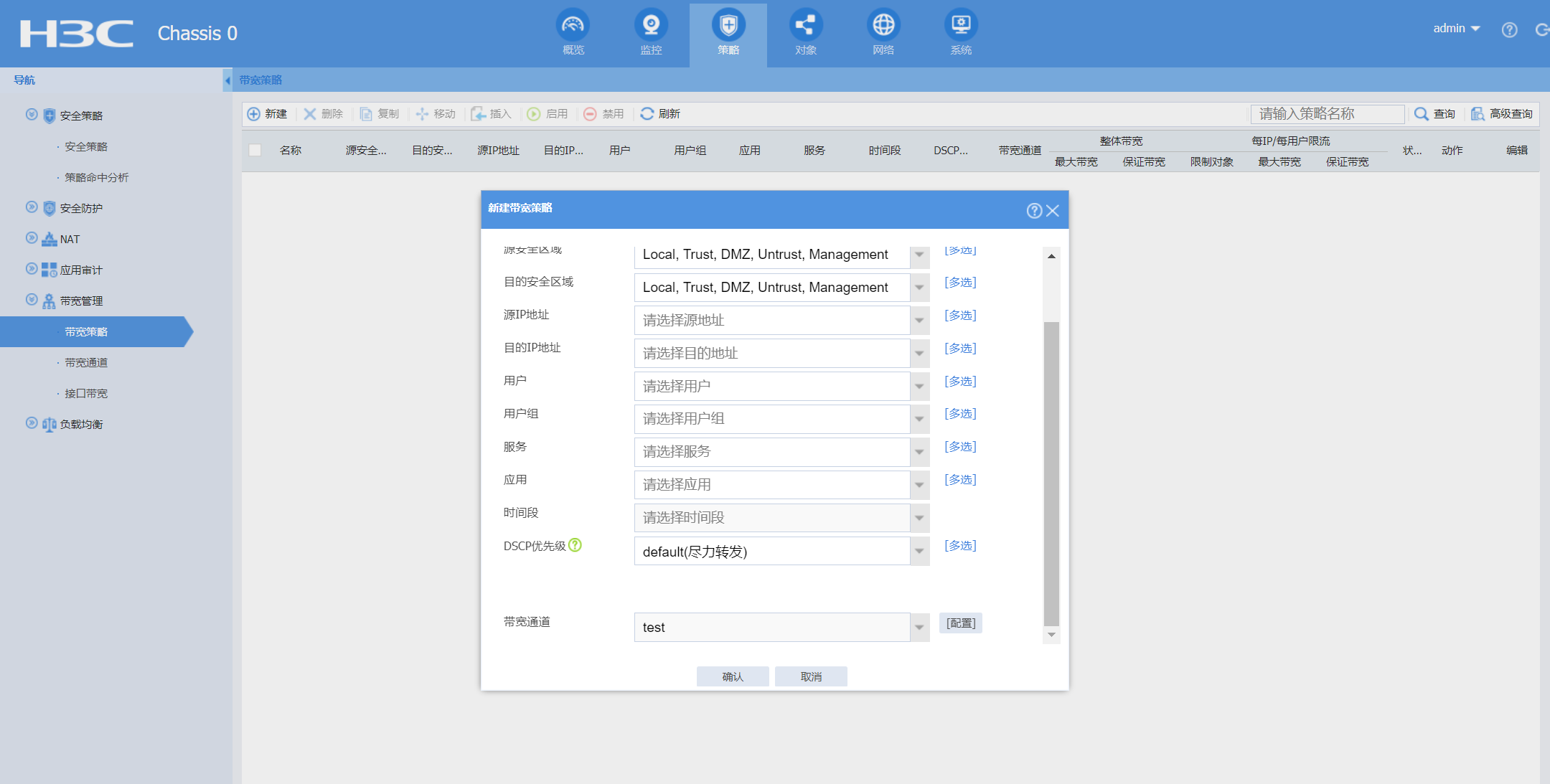Open the 时间段 dropdown list

919,518
